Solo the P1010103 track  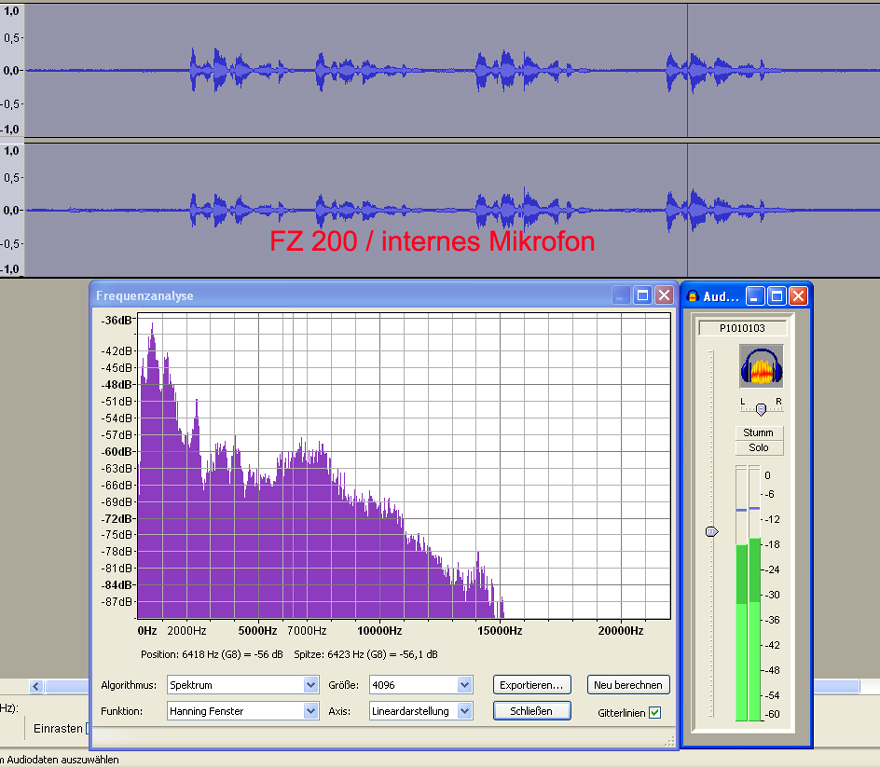[x=760, y=447]
